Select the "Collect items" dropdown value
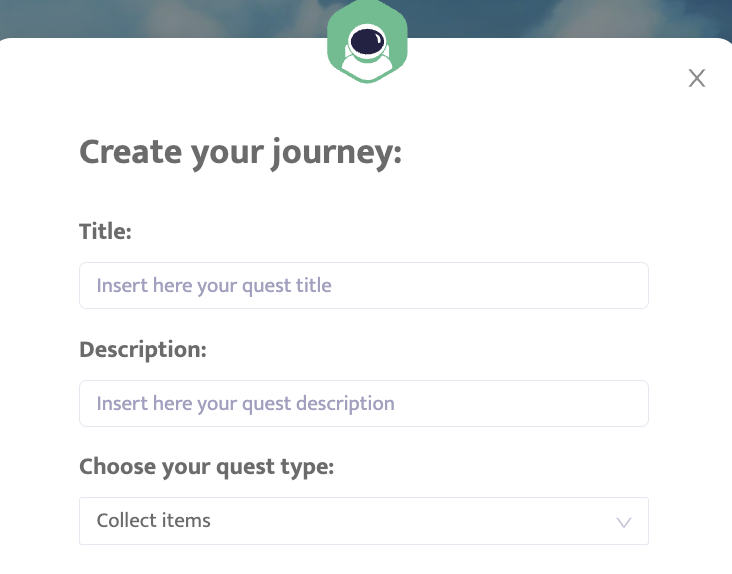Viewport: 732px width, 574px height. click(154, 521)
